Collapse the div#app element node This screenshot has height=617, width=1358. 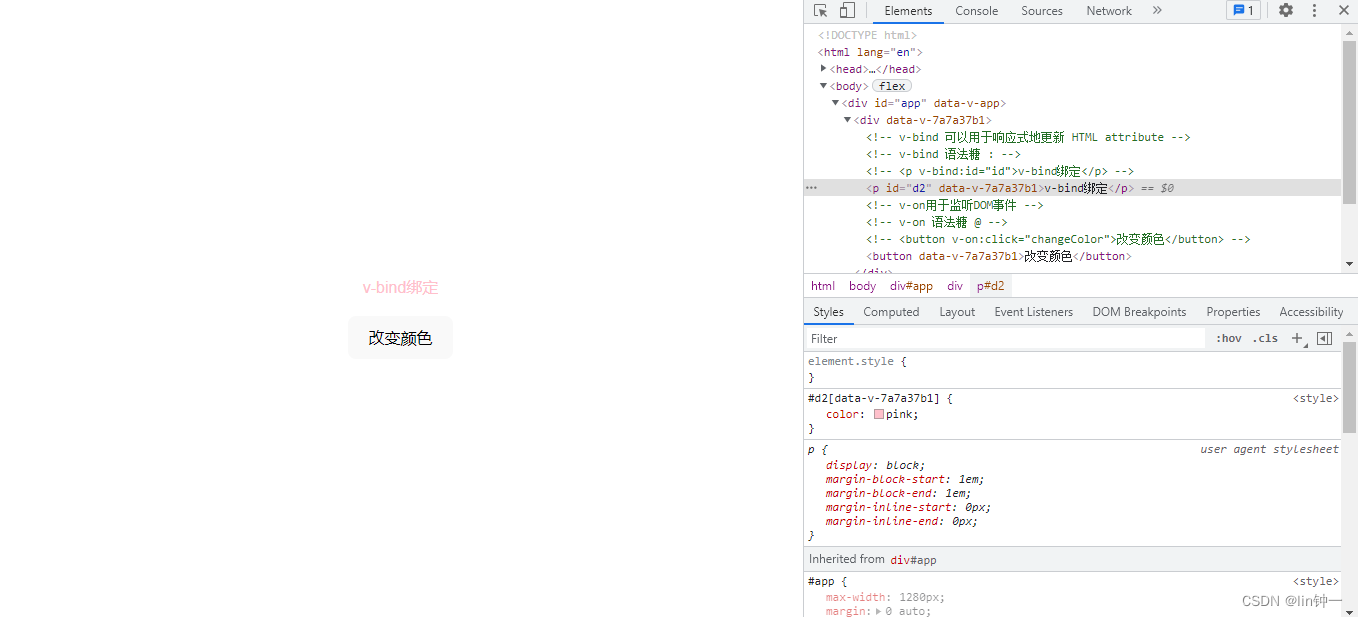click(x=835, y=103)
